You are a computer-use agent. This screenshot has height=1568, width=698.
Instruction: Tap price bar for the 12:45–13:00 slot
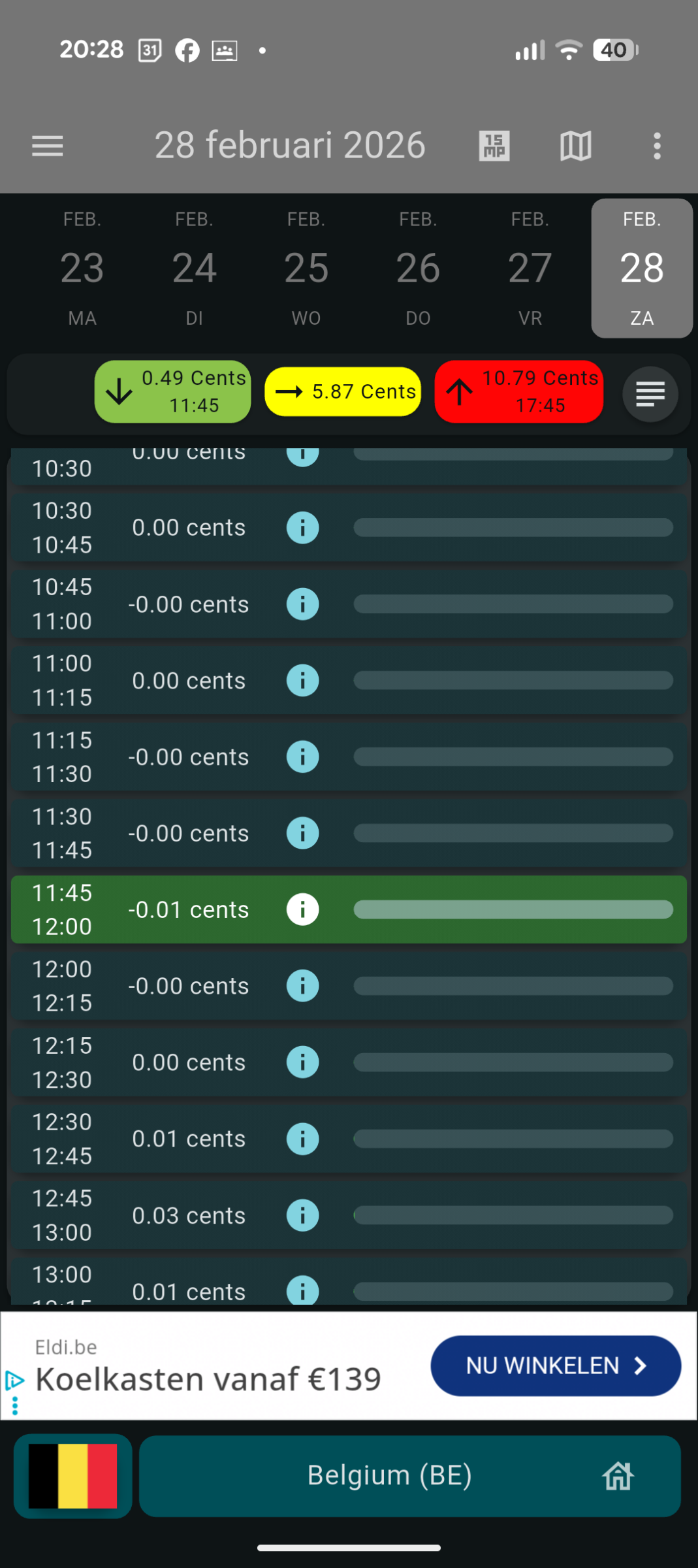click(x=513, y=1215)
